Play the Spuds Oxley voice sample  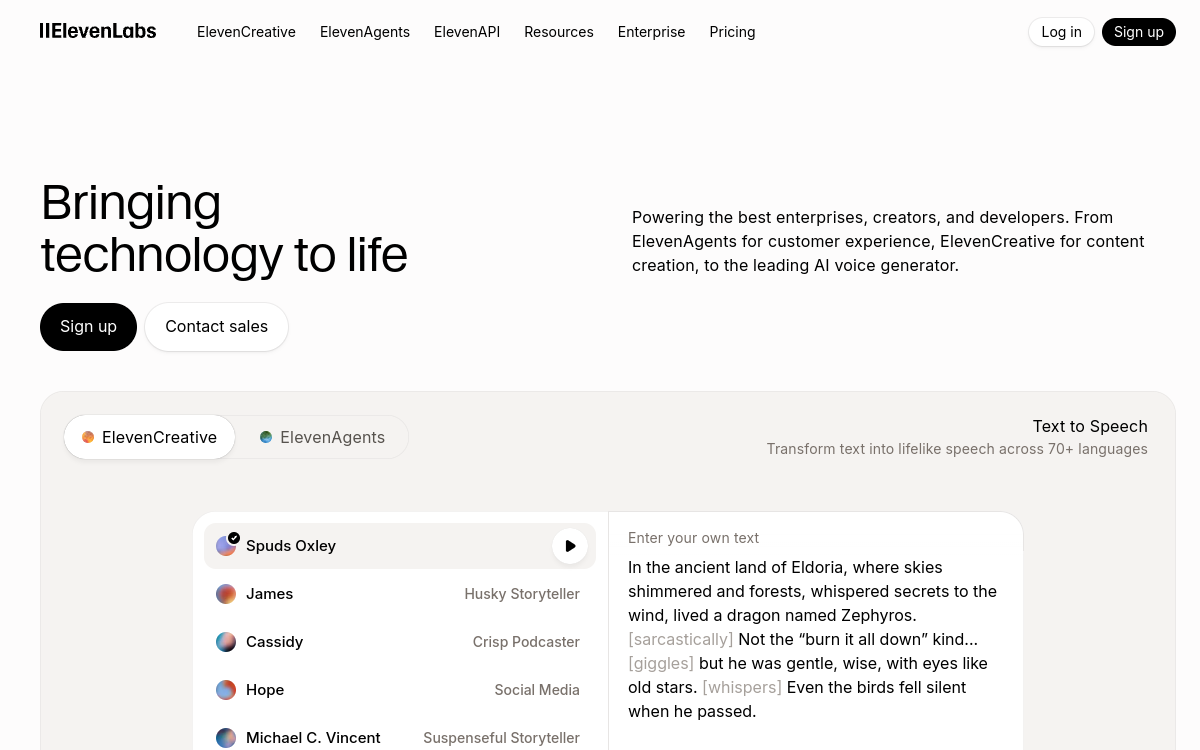pyautogui.click(x=570, y=546)
